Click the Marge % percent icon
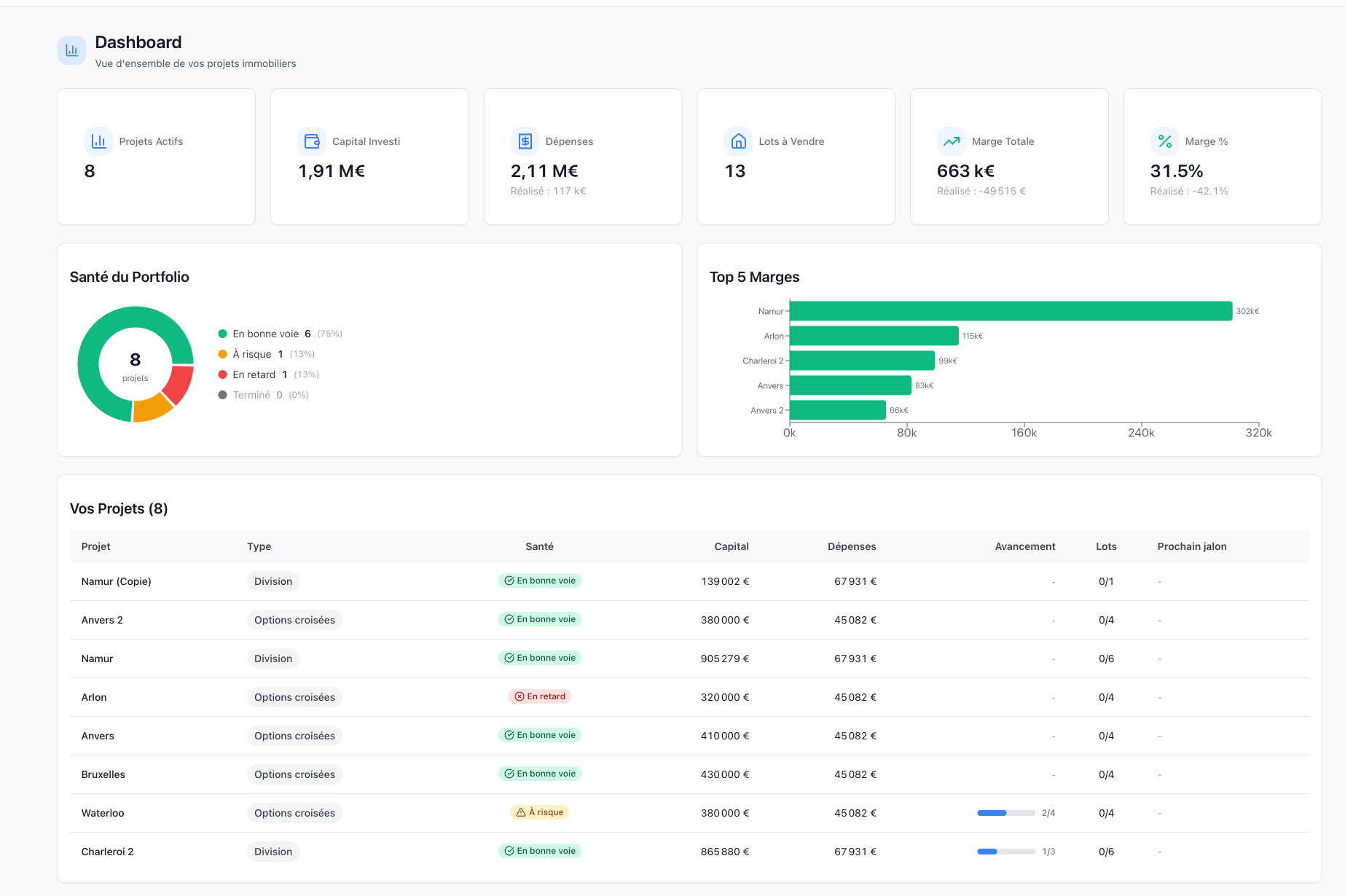The height and width of the screenshot is (896, 1345). point(1164,141)
